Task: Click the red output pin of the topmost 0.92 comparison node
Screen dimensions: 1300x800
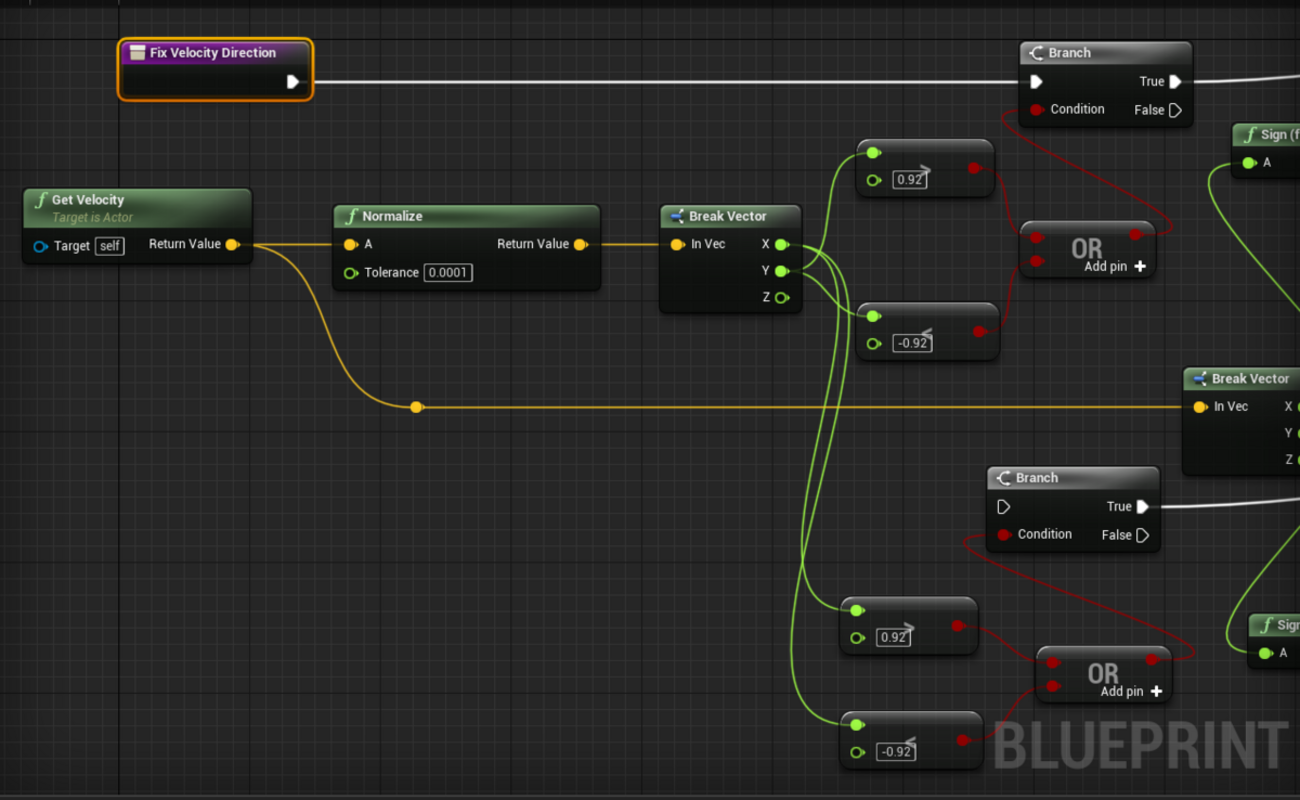Action: pos(975,168)
